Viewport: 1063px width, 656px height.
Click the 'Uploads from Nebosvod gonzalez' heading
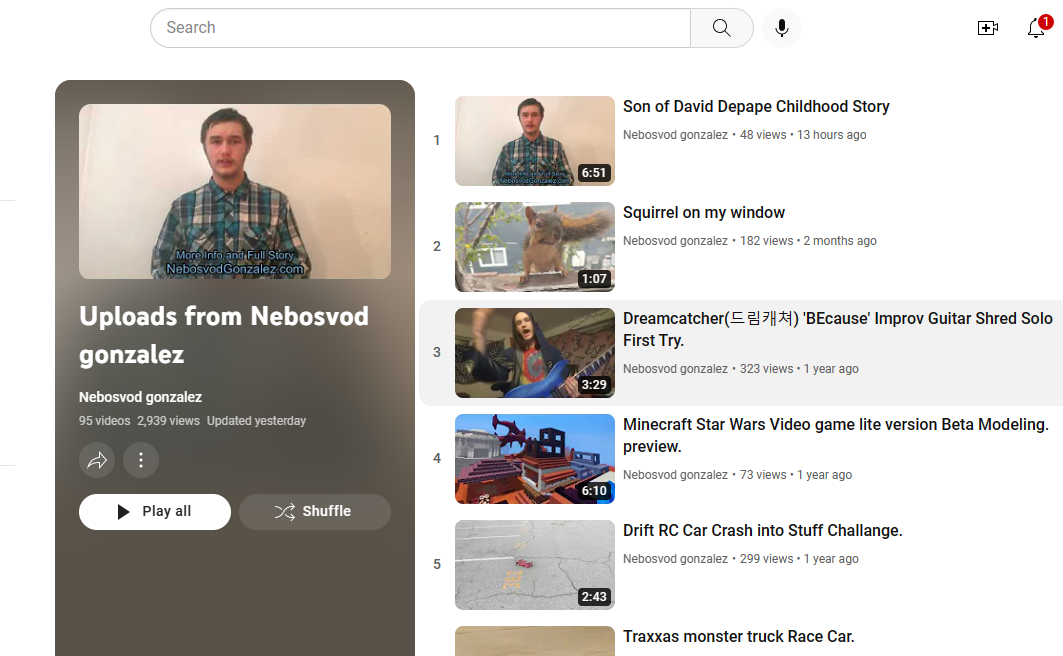tap(224, 335)
